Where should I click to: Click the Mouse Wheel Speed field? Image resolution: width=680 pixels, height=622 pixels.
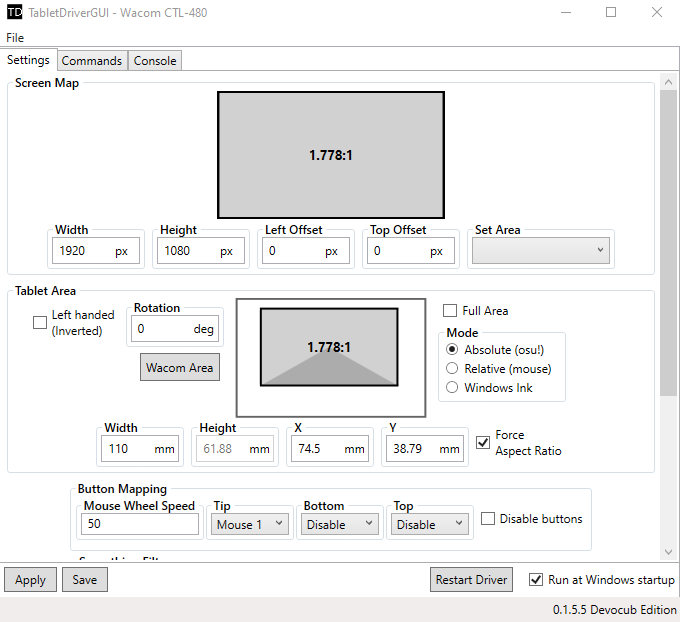point(140,524)
